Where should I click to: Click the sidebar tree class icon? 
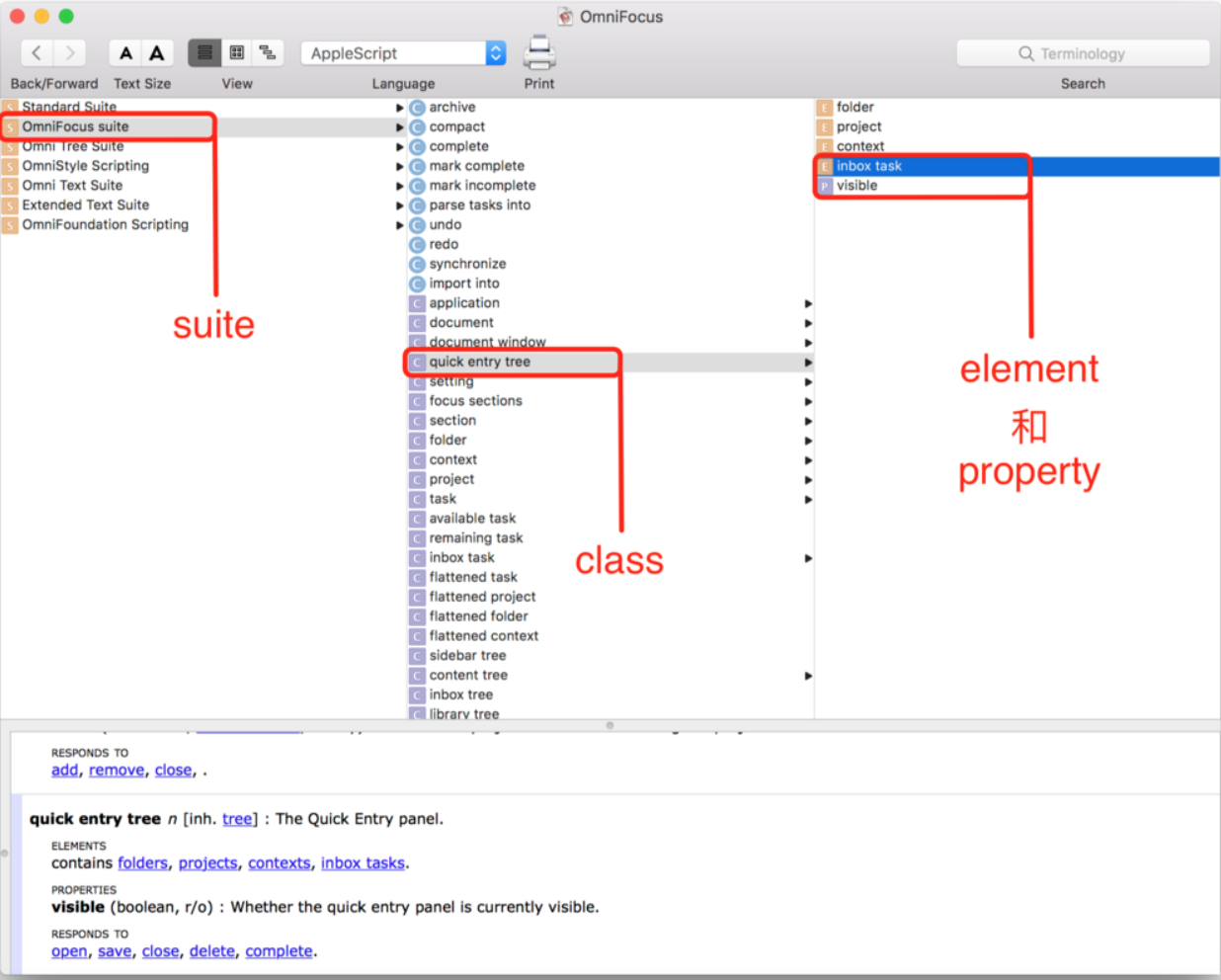417,656
